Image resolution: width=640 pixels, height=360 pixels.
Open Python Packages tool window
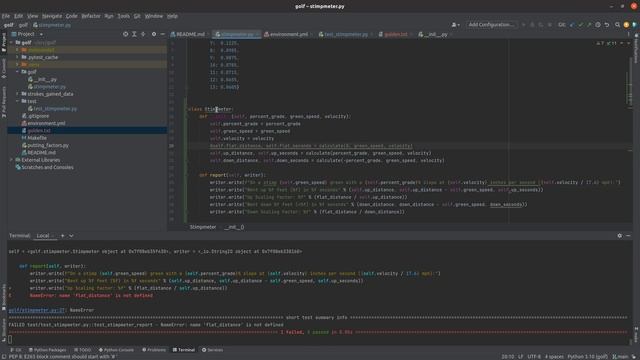(x=47, y=350)
